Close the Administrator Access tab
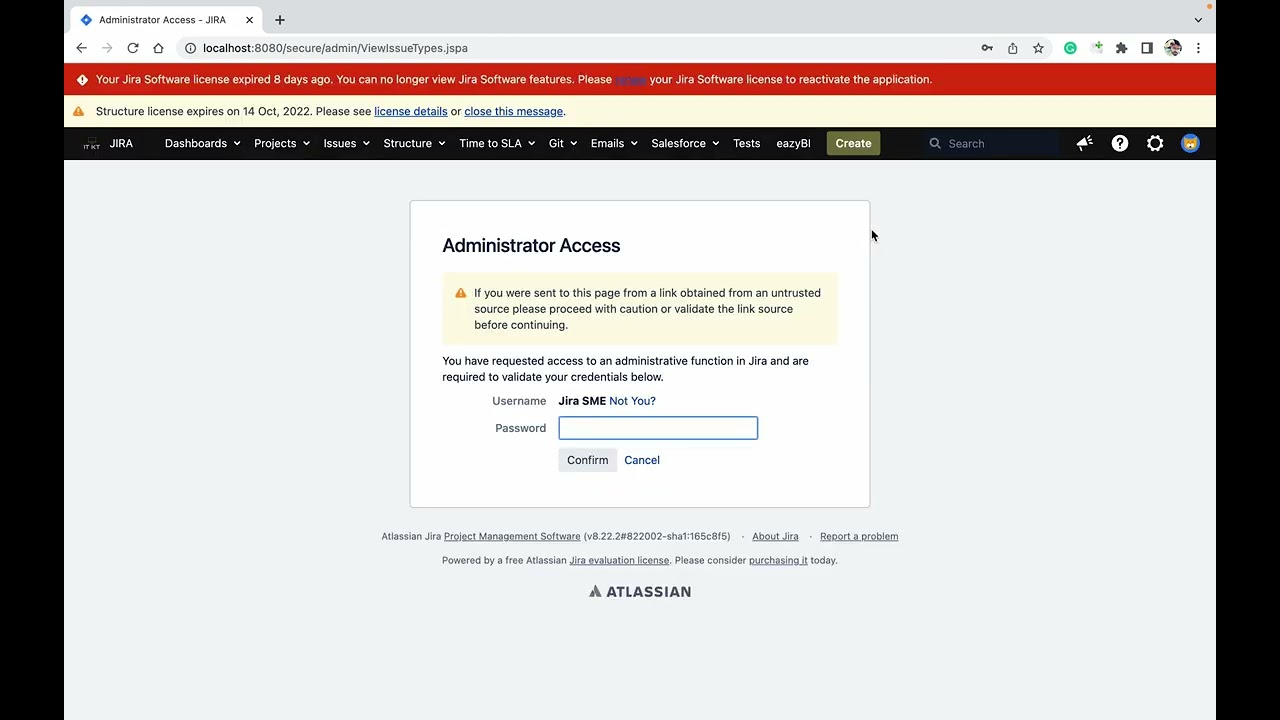1280x720 pixels. pyautogui.click(x=249, y=20)
